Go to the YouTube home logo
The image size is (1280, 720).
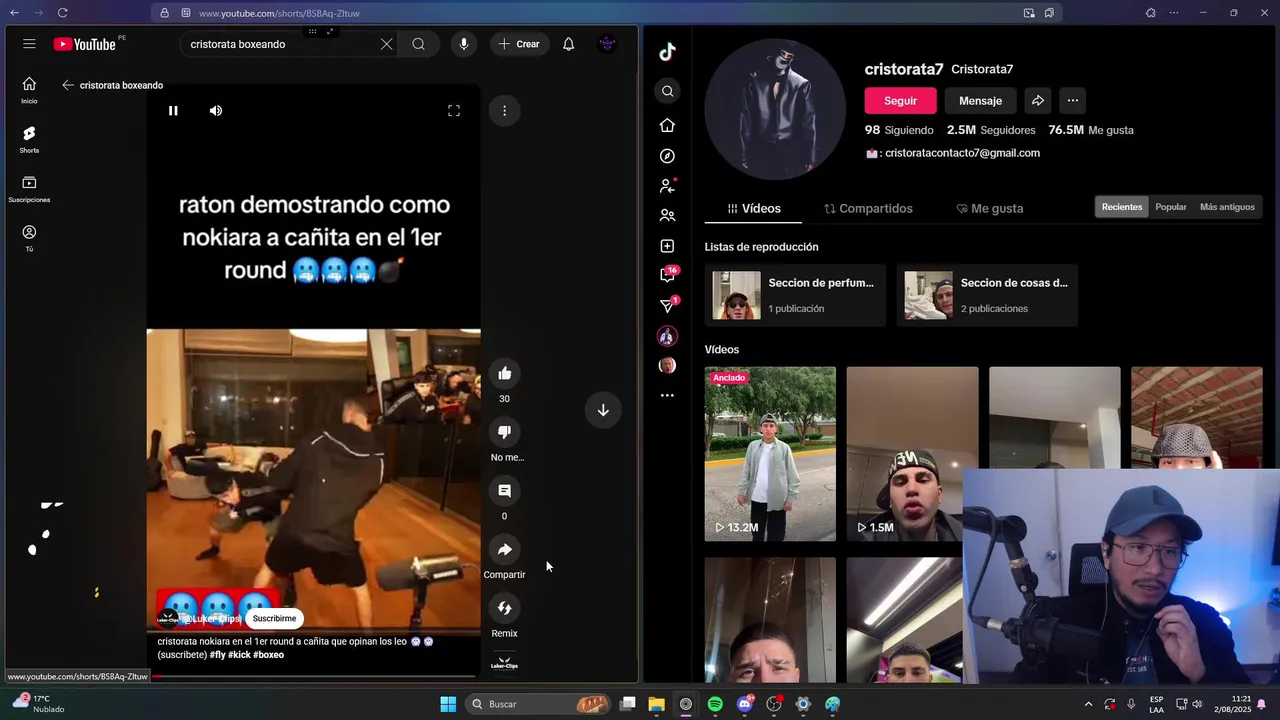pyautogui.click(x=85, y=44)
